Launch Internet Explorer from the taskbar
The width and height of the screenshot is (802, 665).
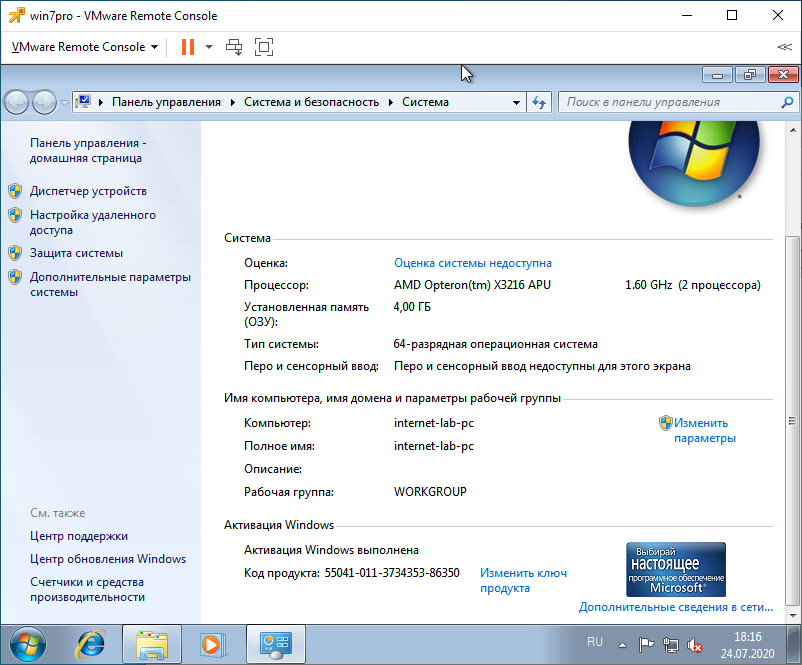point(91,645)
